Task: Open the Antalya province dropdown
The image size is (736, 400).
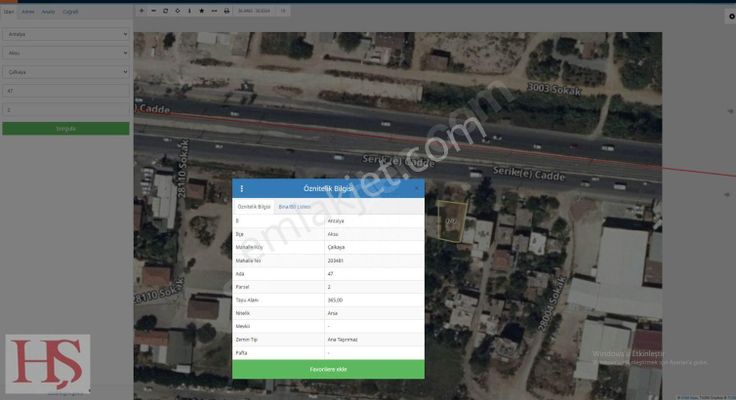Action: coord(66,34)
